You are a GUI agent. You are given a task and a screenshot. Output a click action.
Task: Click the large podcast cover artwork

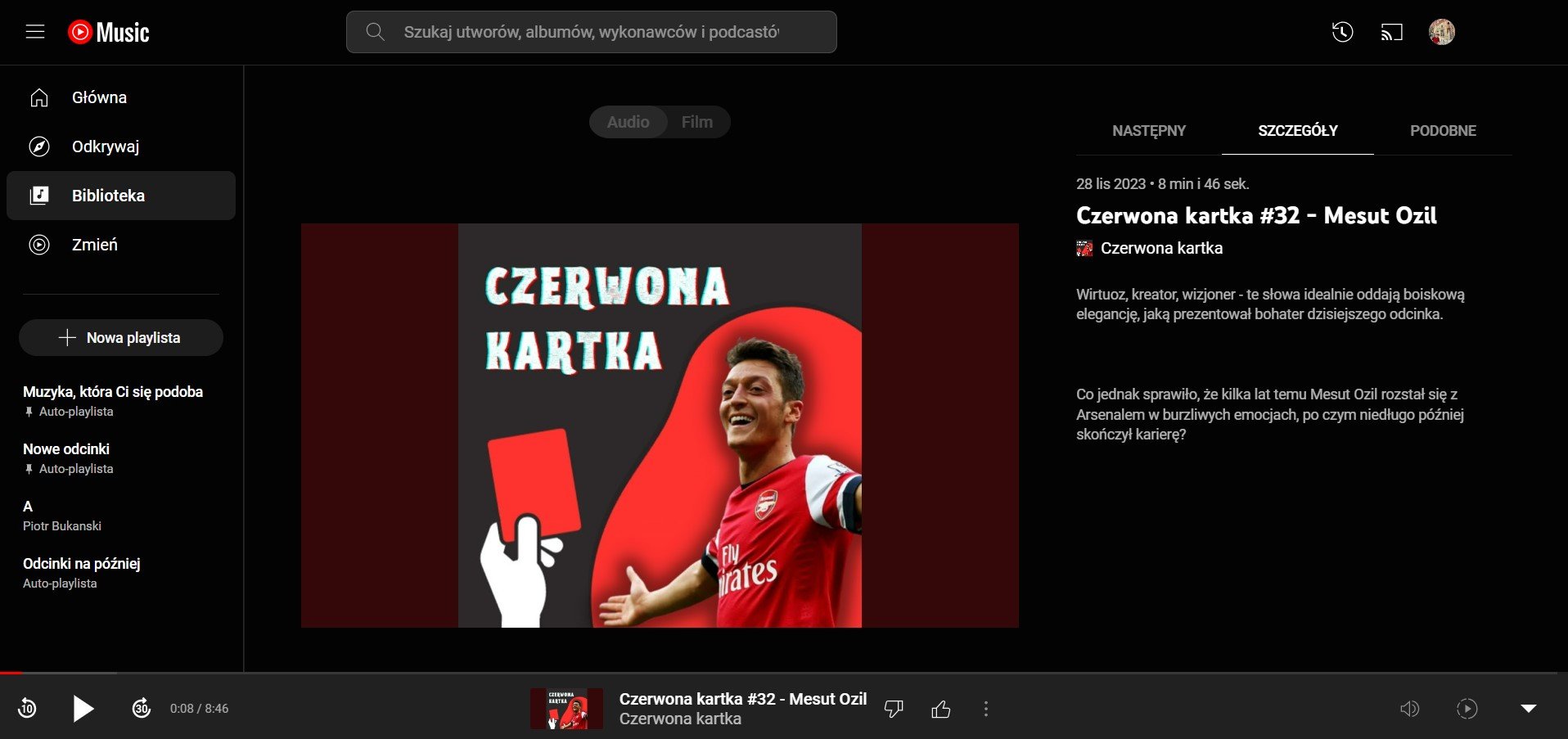pyautogui.click(x=660, y=426)
